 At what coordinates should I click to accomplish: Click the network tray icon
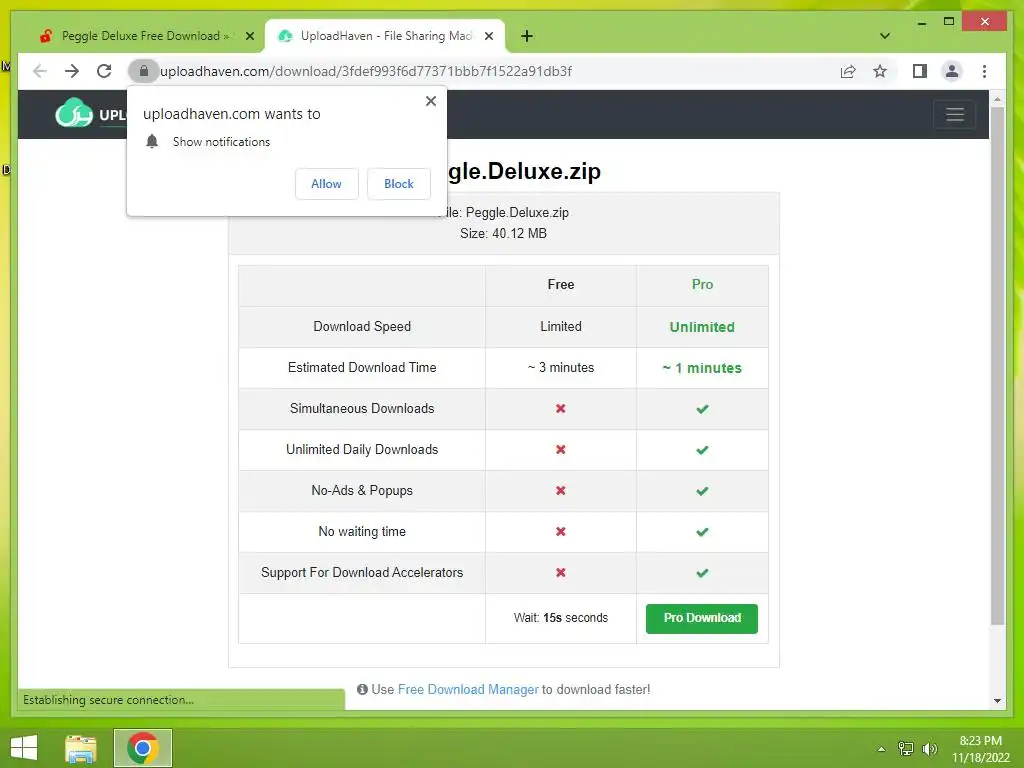point(905,749)
